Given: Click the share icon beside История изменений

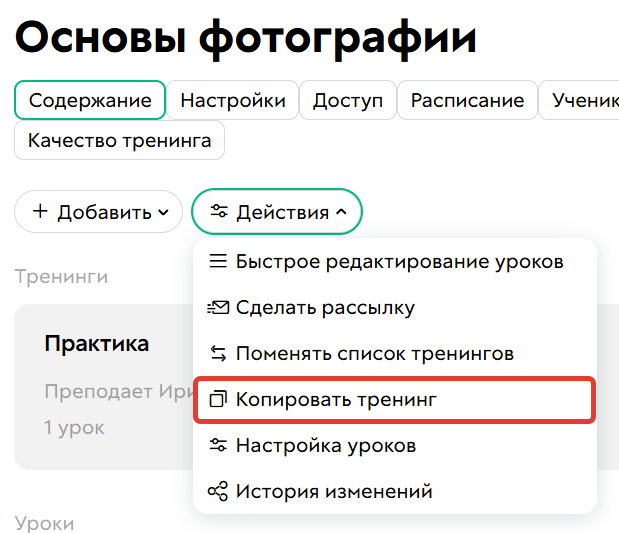Looking at the screenshot, I should 217,492.
